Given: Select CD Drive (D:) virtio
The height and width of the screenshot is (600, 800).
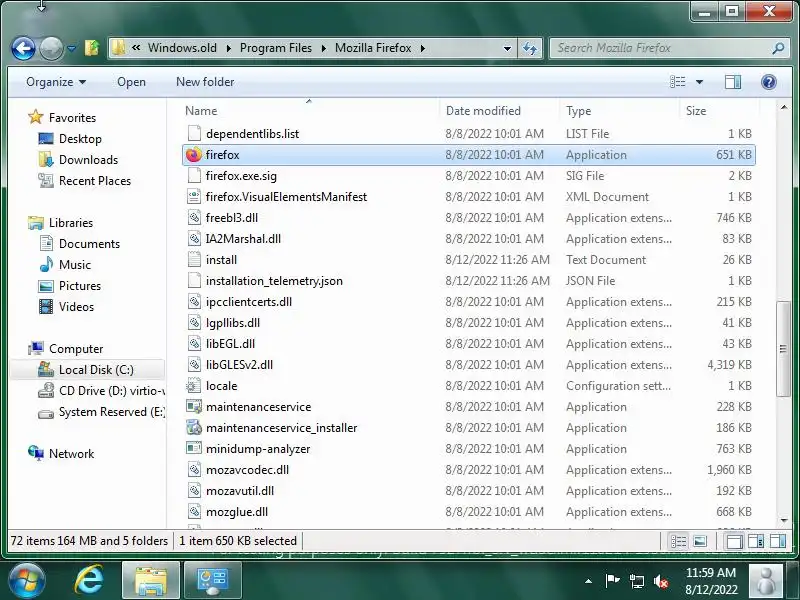Looking at the screenshot, I should point(112,391).
